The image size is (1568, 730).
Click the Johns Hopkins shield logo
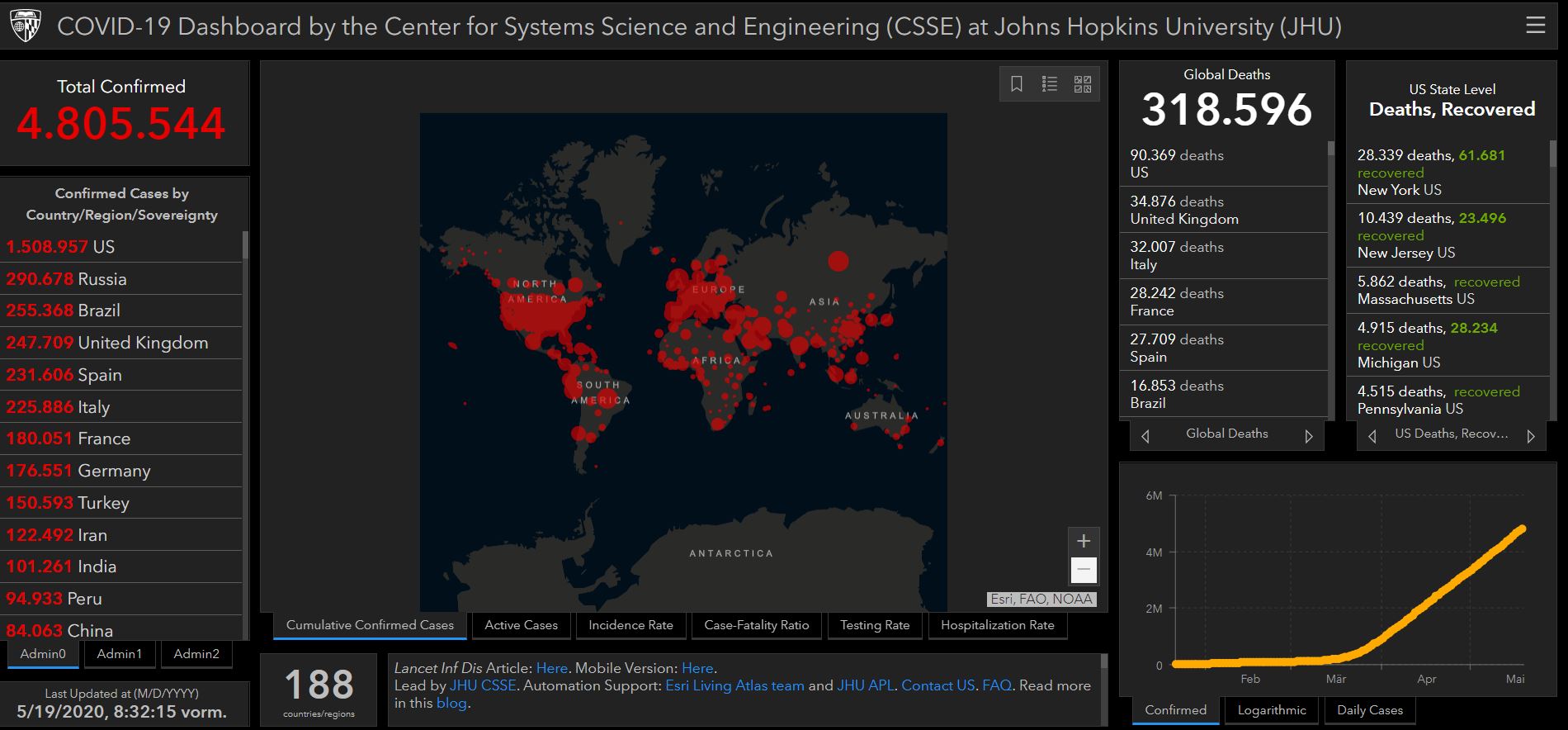pyautogui.click(x=26, y=26)
